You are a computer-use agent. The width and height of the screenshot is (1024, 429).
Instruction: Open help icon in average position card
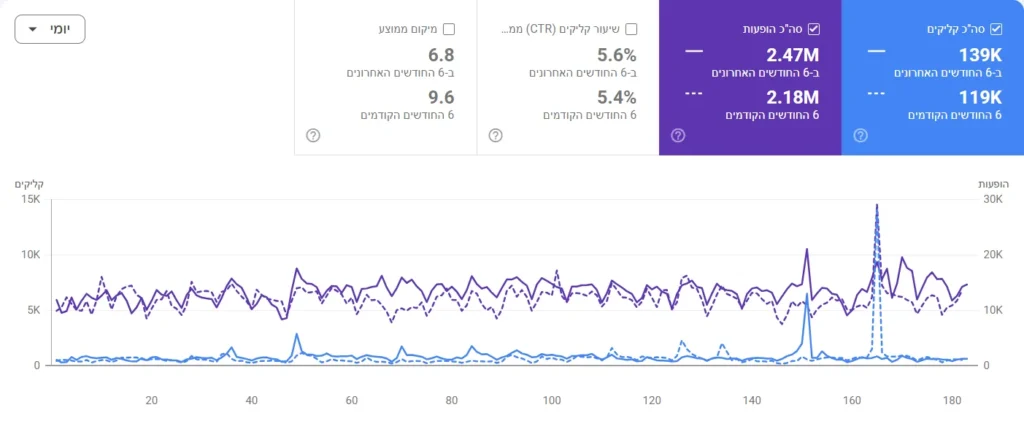[x=313, y=135]
